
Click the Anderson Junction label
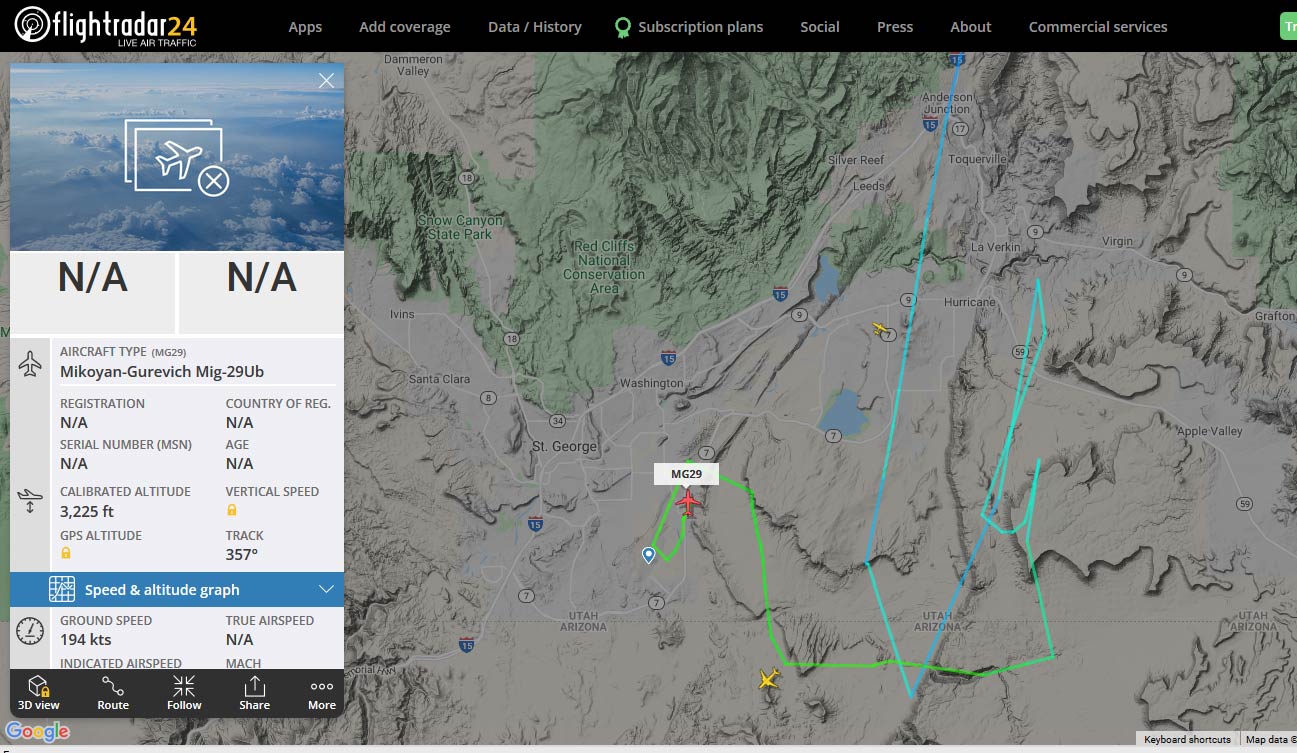(x=947, y=103)
